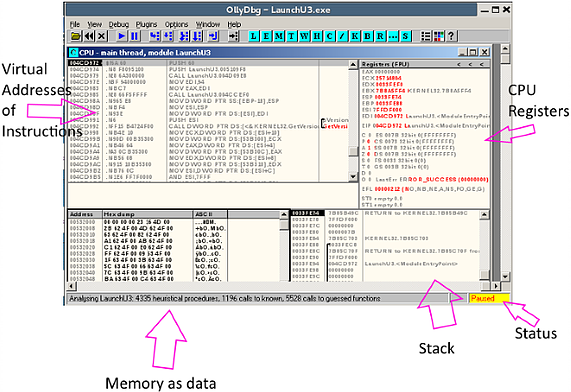Click the horizontal scrollbar left arrow
Screen dimensions: 571x392
point(72,286)
